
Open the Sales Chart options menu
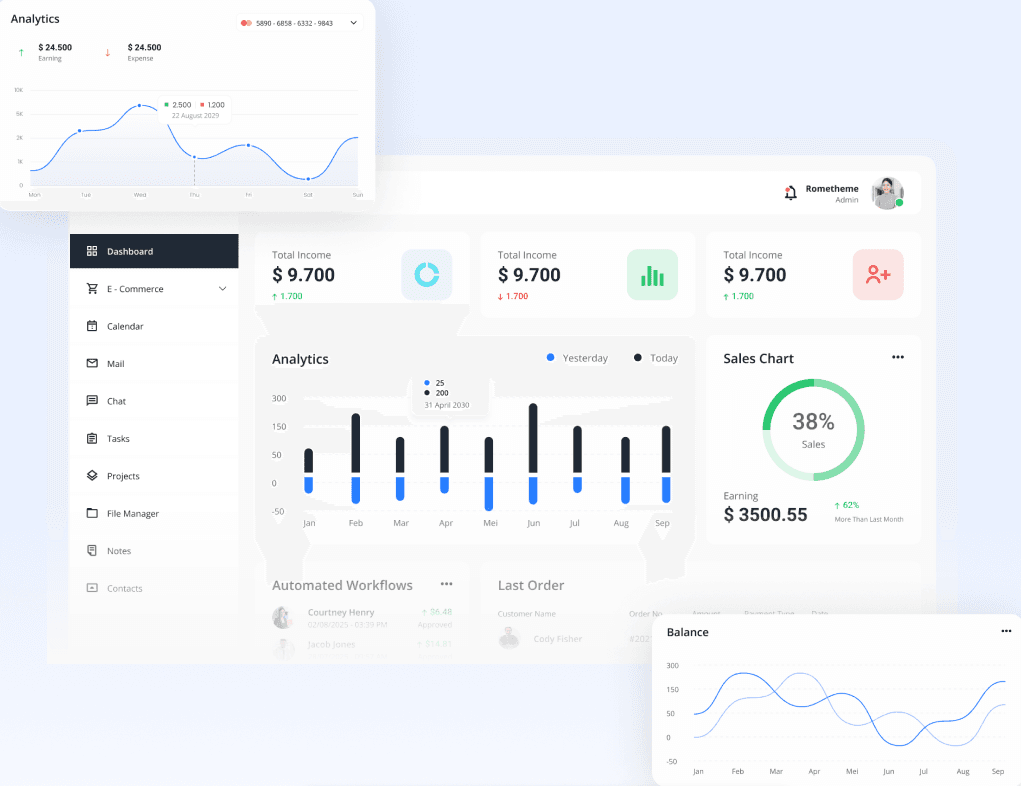897,356
